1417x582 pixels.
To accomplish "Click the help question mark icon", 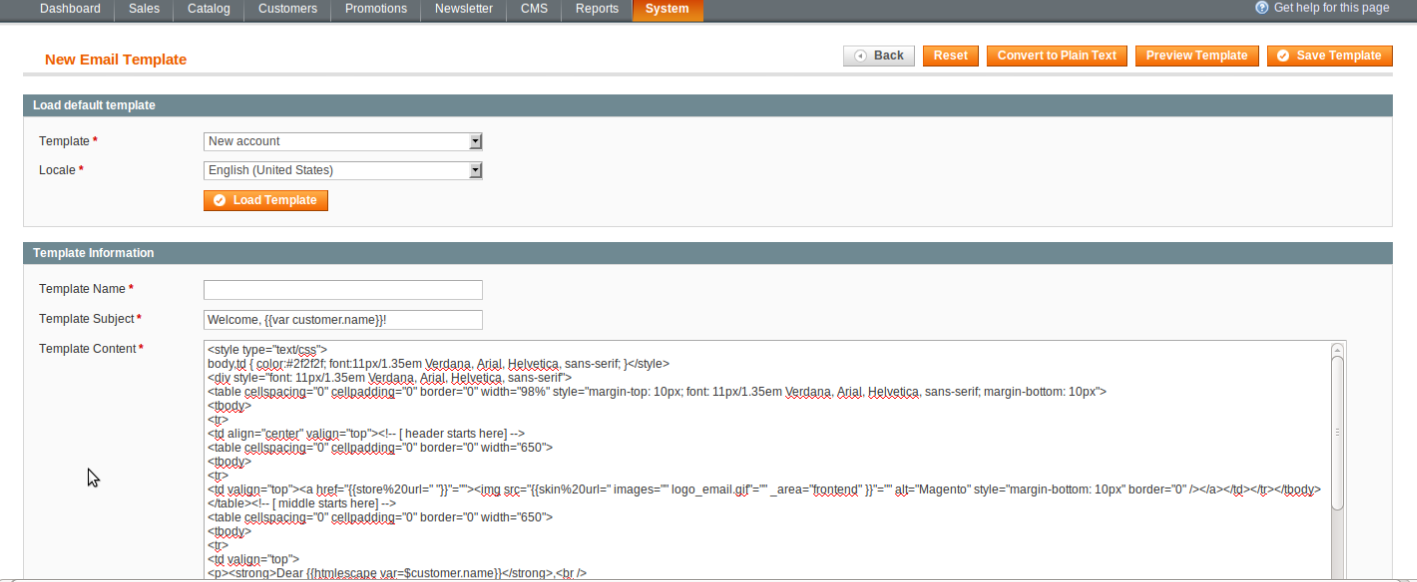I will tap(1262, 8).
